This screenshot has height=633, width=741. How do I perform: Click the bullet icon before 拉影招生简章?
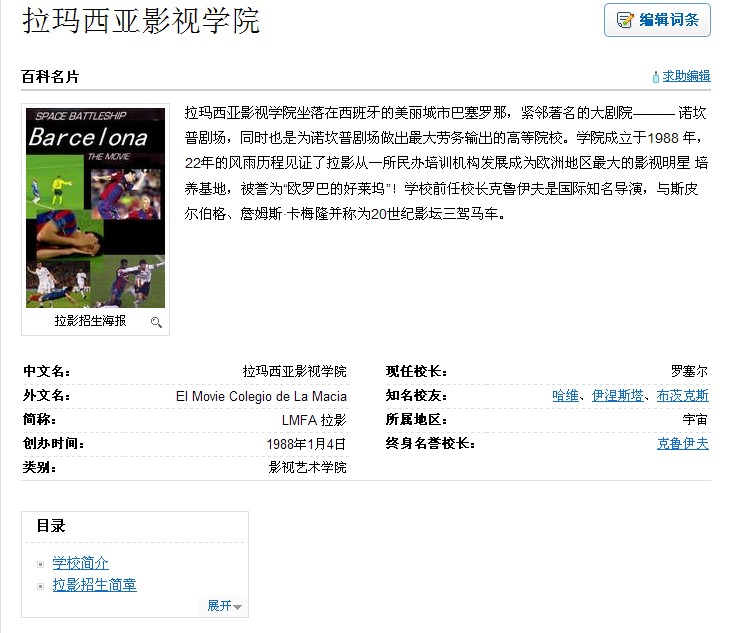click(x=41, y=586)
